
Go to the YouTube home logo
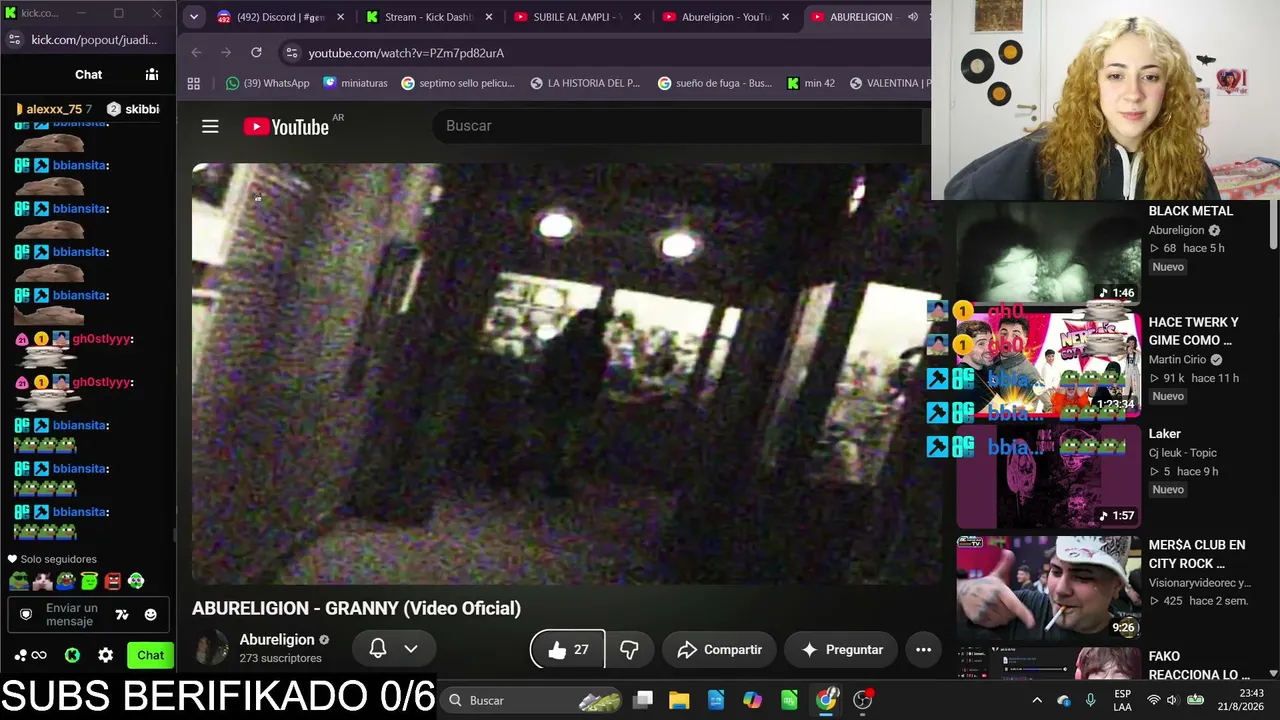point(286,126)
